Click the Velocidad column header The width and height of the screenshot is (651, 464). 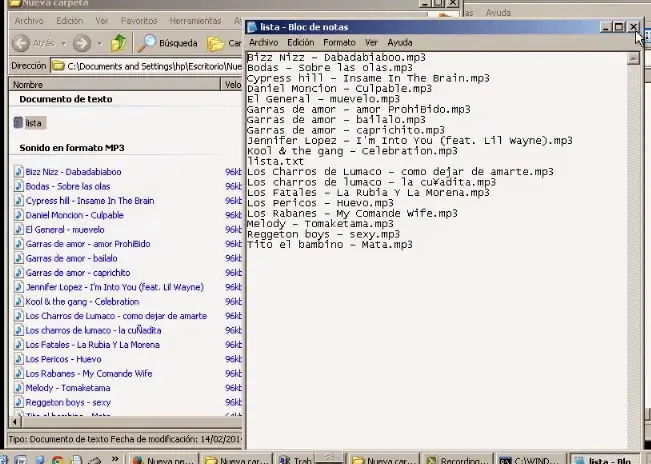232,85
